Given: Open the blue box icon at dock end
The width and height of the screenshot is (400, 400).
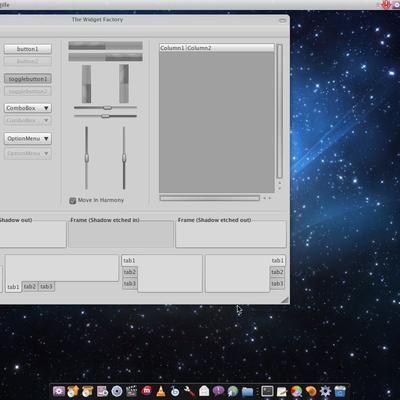Looking at the screenshot, I should 340,391.
